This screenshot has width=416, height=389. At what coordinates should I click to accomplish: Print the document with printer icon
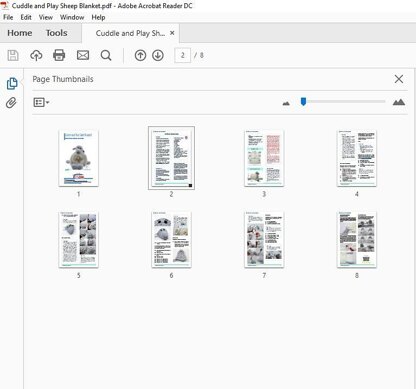[x=59, y=55]
